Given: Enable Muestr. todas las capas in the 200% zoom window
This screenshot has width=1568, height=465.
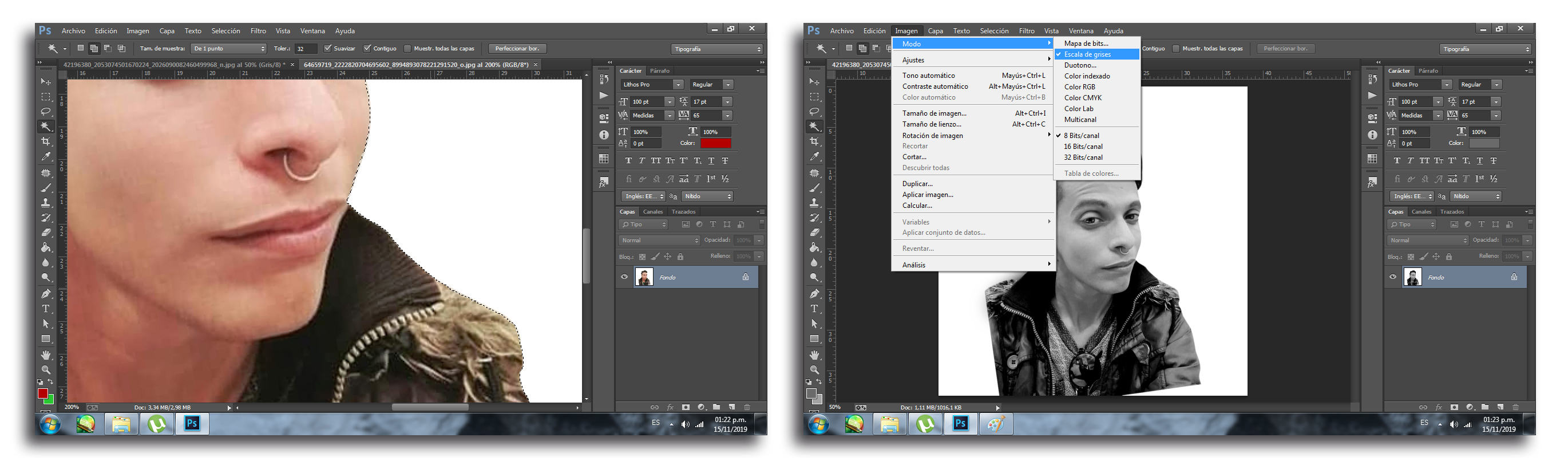Looking at the screenshot, I should [x=408, y=48].
